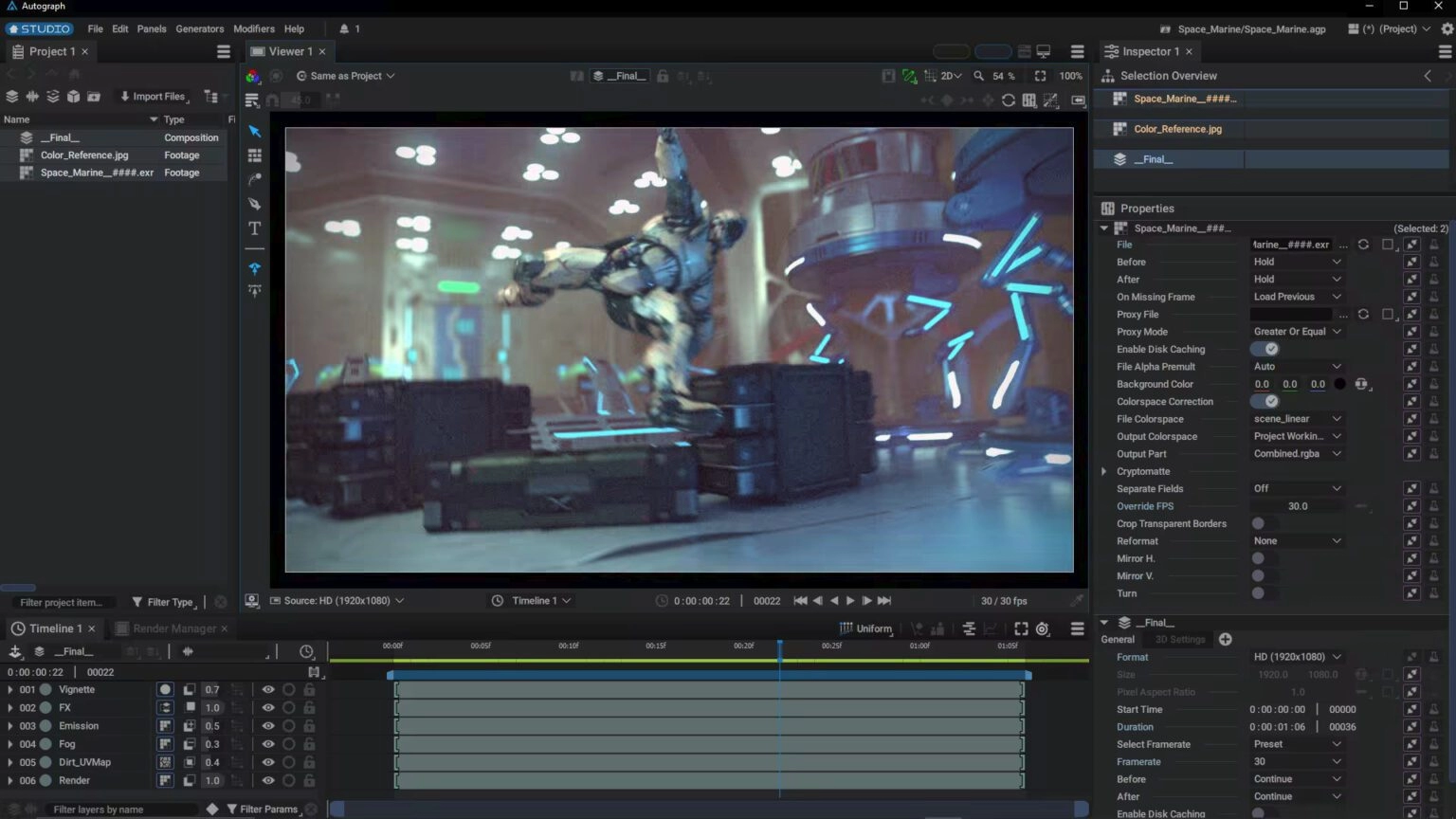The width and height of the screenshot is (1456, 819).
Task: Open the File Colorspace dropdown
Action: pos(1296,419)
